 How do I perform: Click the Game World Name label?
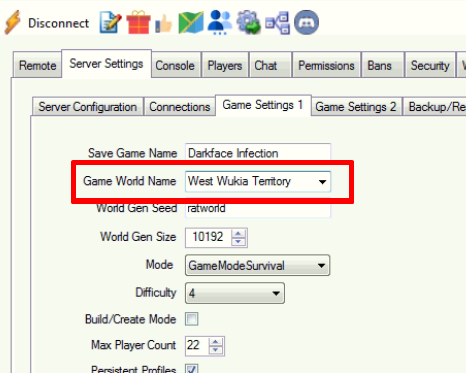click(130, 181)
